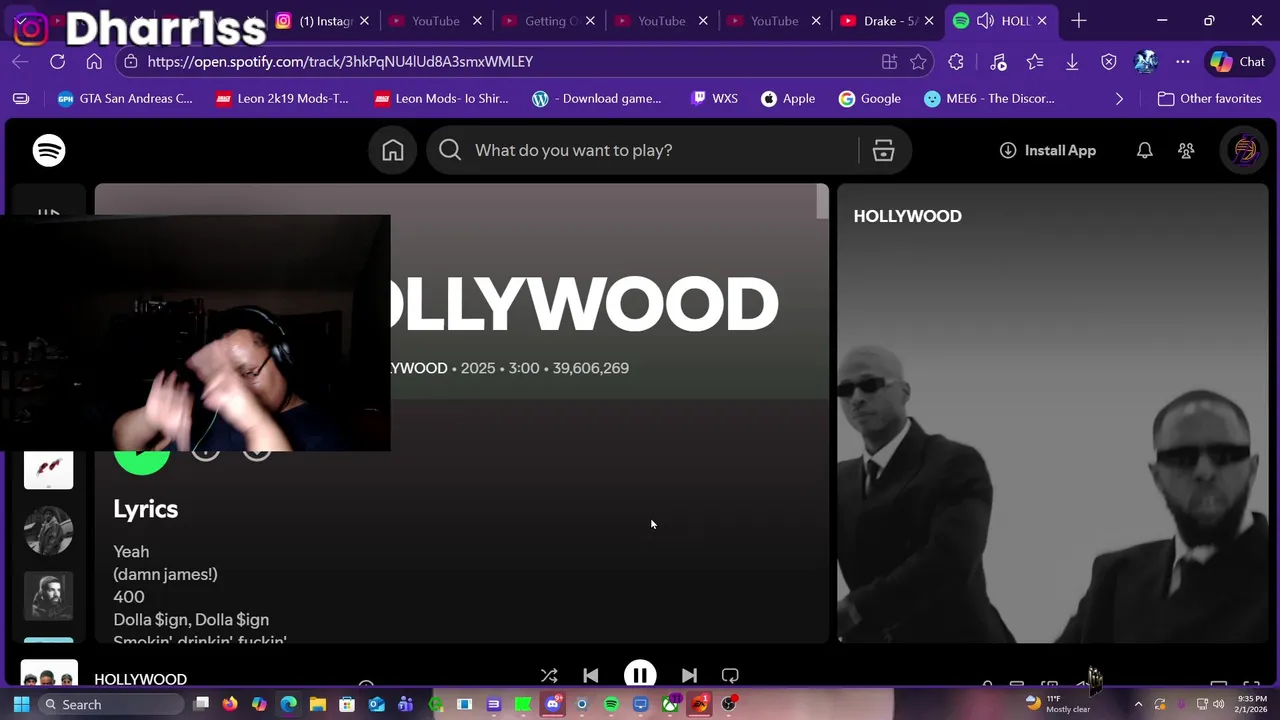Screen dimensions: 1280x720
Task: Open MEE6 Discord bookmark
Action: point(989,99)
